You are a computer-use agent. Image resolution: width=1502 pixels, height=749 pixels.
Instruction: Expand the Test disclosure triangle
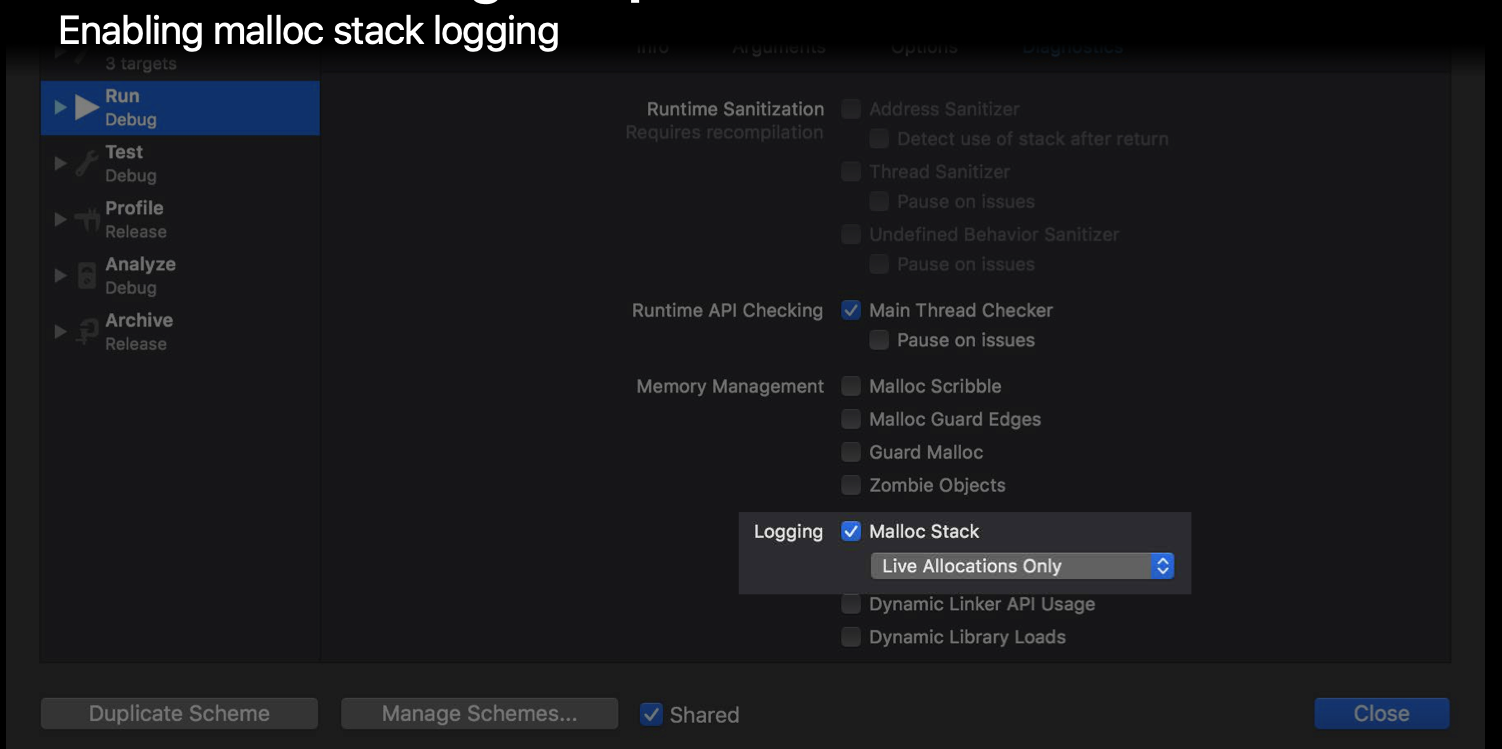coord(61,163)
